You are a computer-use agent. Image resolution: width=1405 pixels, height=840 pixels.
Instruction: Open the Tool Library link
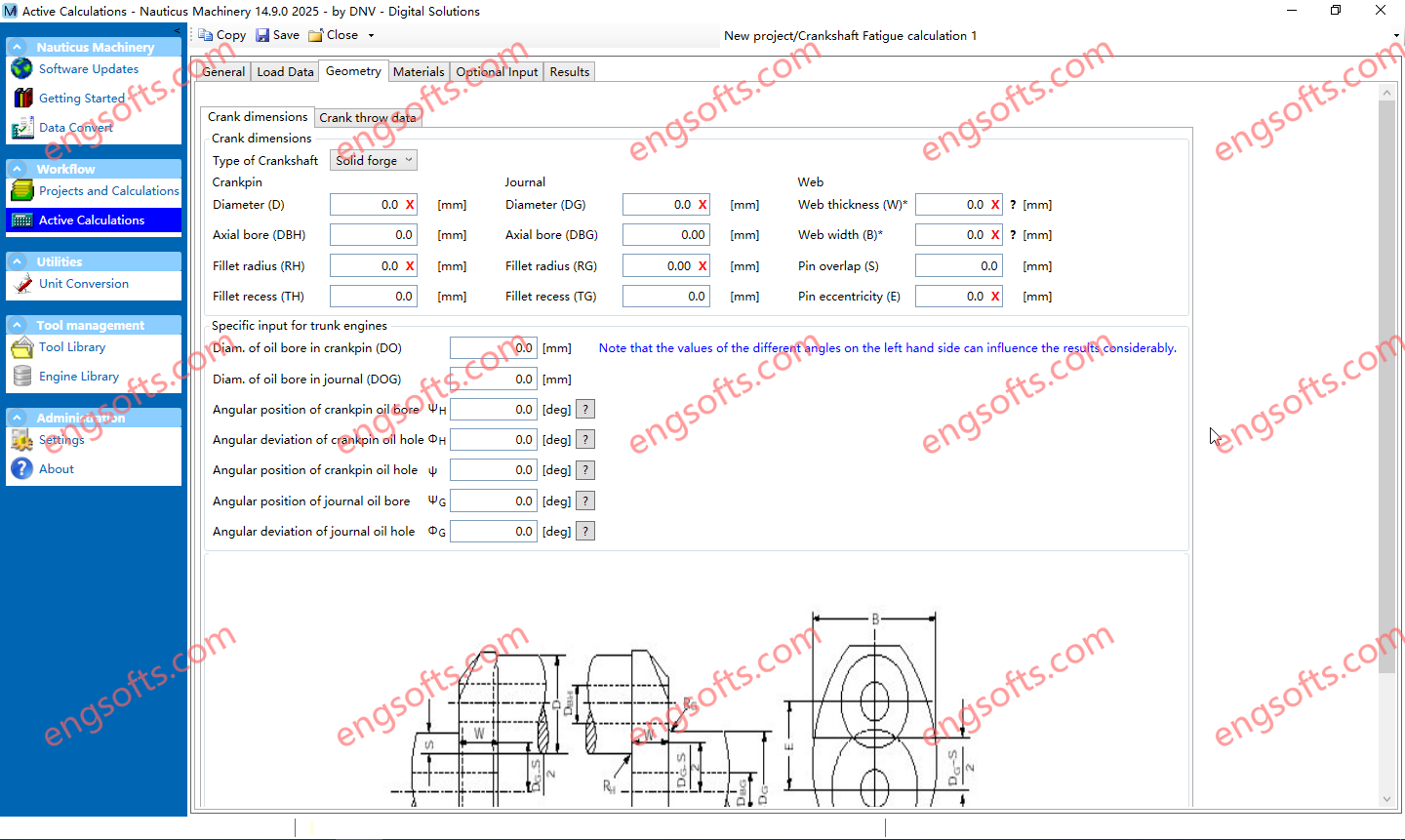72,347
